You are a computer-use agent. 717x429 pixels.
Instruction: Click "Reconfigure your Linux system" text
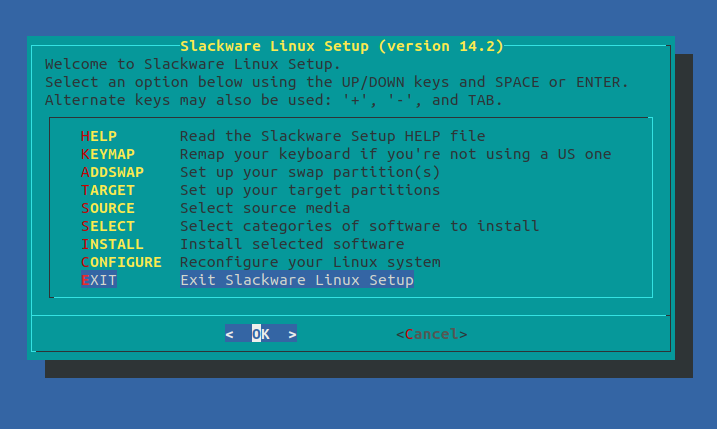310,262
